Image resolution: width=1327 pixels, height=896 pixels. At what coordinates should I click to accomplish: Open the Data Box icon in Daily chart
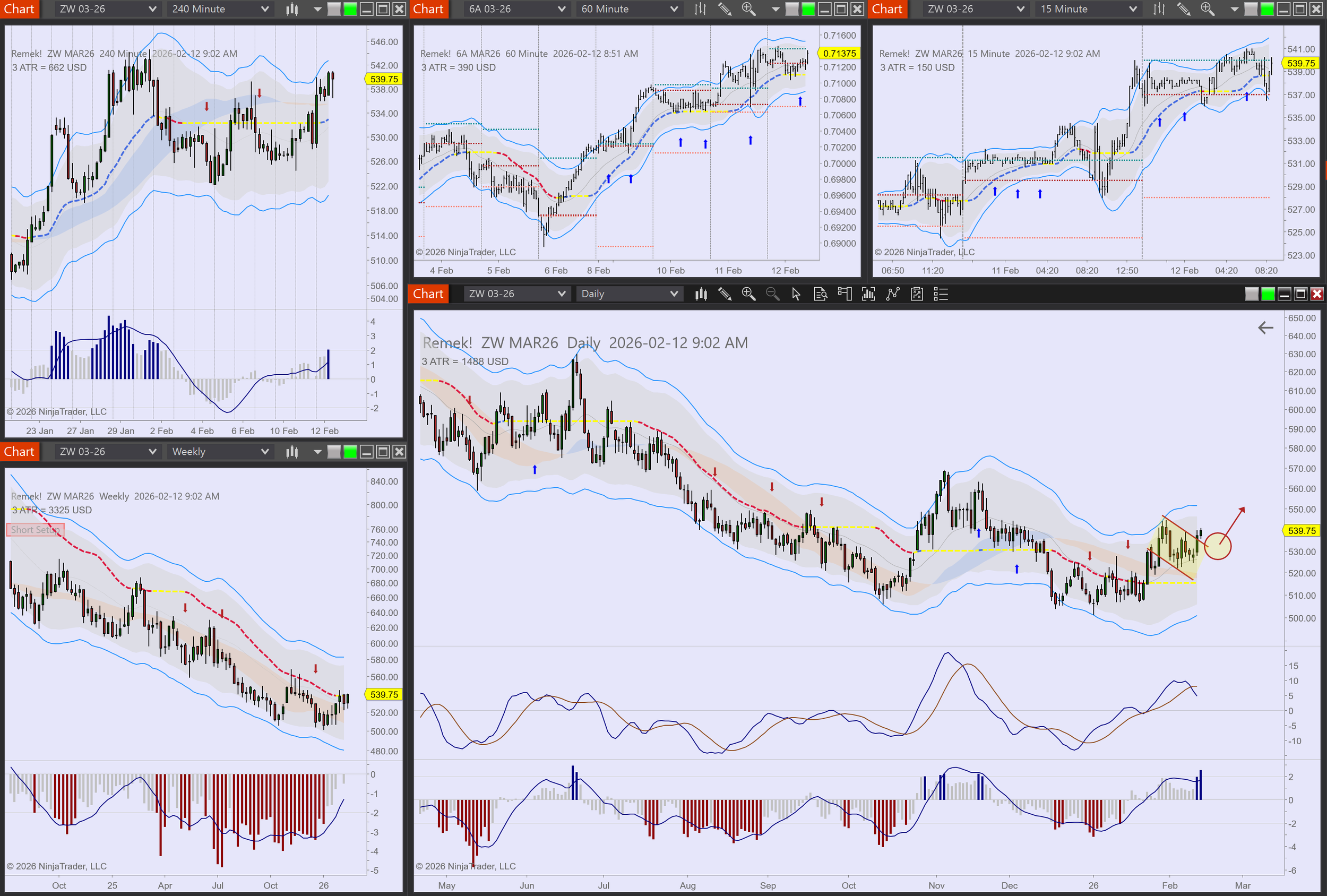coord(820,294)
